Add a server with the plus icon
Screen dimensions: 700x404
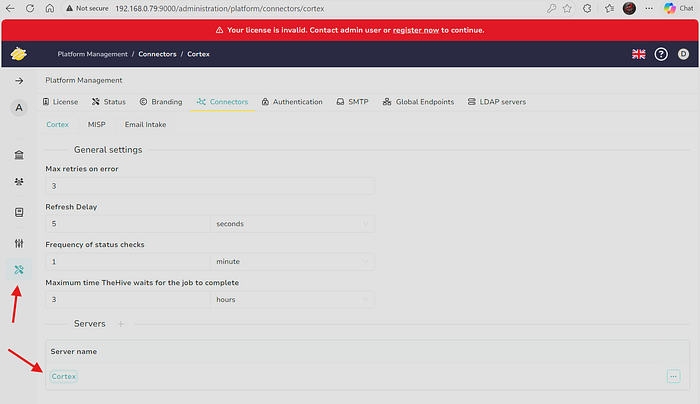pos(121,324)
